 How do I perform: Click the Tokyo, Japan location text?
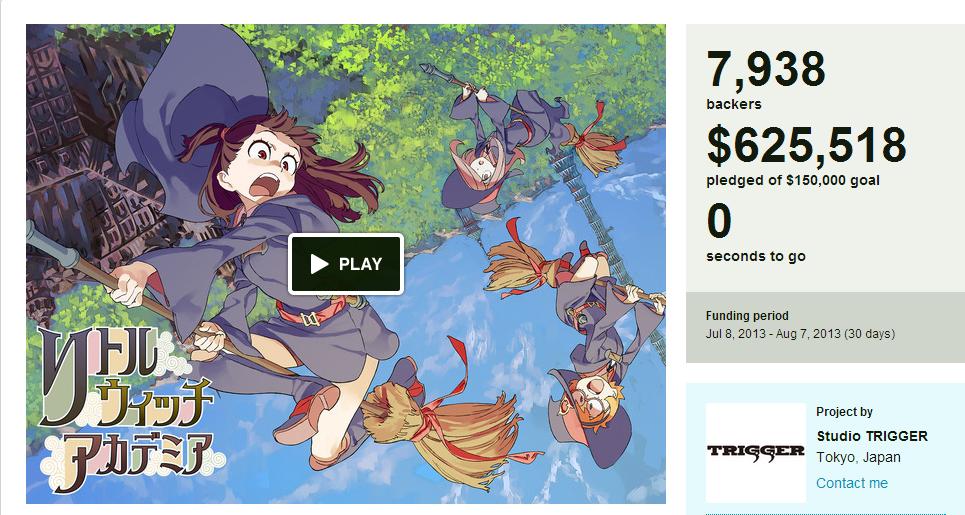click(x=858, y=457)
